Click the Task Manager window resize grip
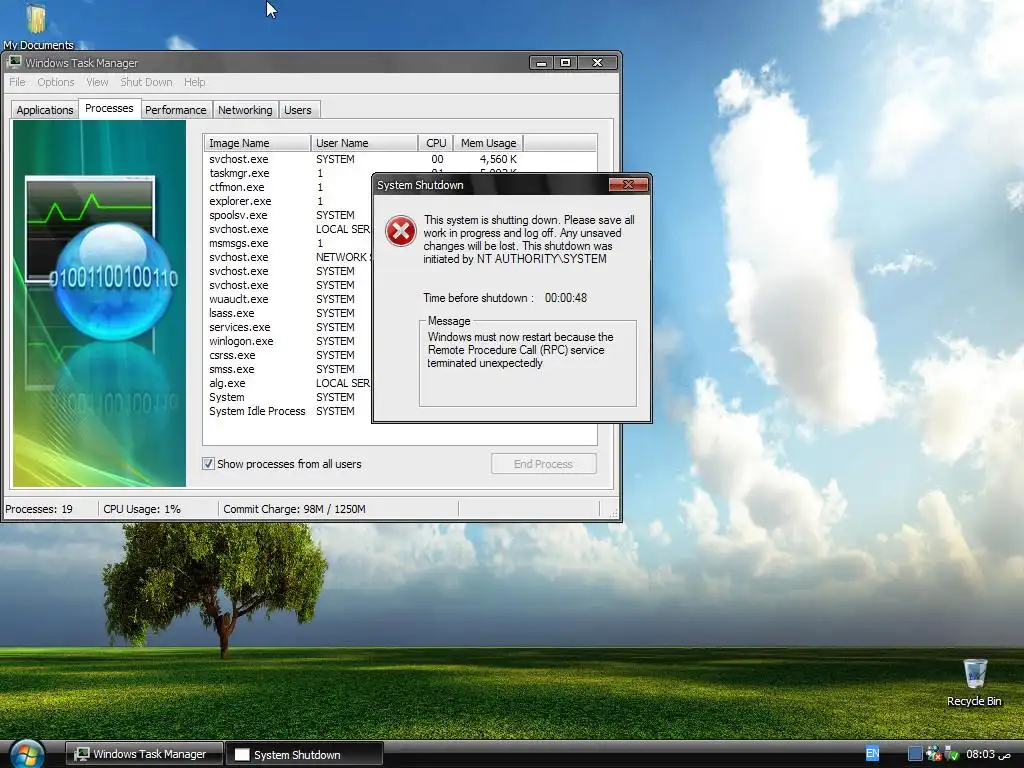This screenshot has height=768, width=1024. pyautogui.click(x=613, y=513)
